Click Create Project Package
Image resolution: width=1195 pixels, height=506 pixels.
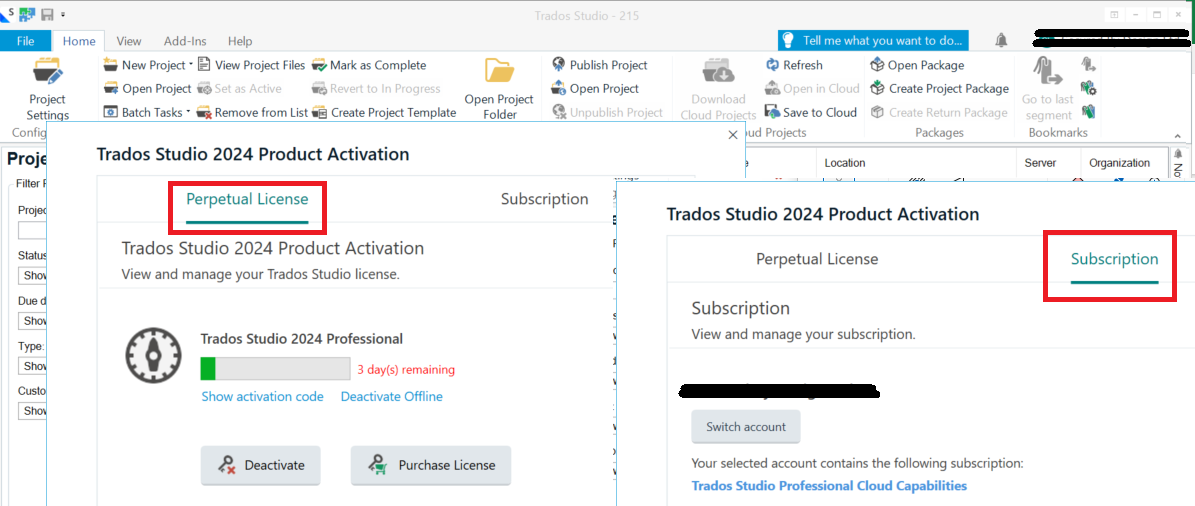pyautogui.click(x=939, y=88)
